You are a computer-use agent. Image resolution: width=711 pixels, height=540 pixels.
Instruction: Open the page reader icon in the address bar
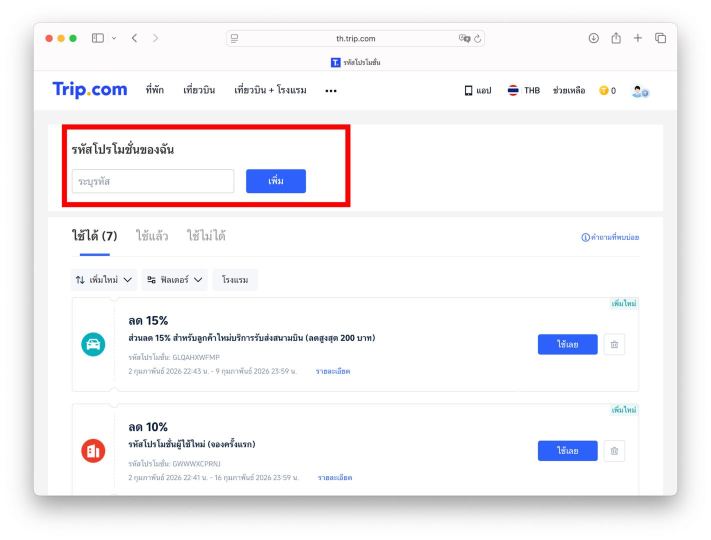[234, 39]
